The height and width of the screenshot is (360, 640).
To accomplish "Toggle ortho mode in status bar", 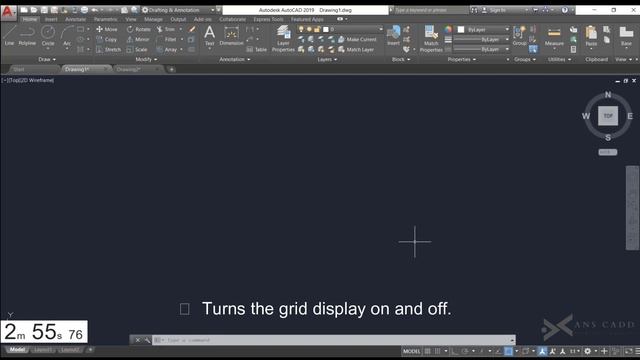I will coord(454,351).
